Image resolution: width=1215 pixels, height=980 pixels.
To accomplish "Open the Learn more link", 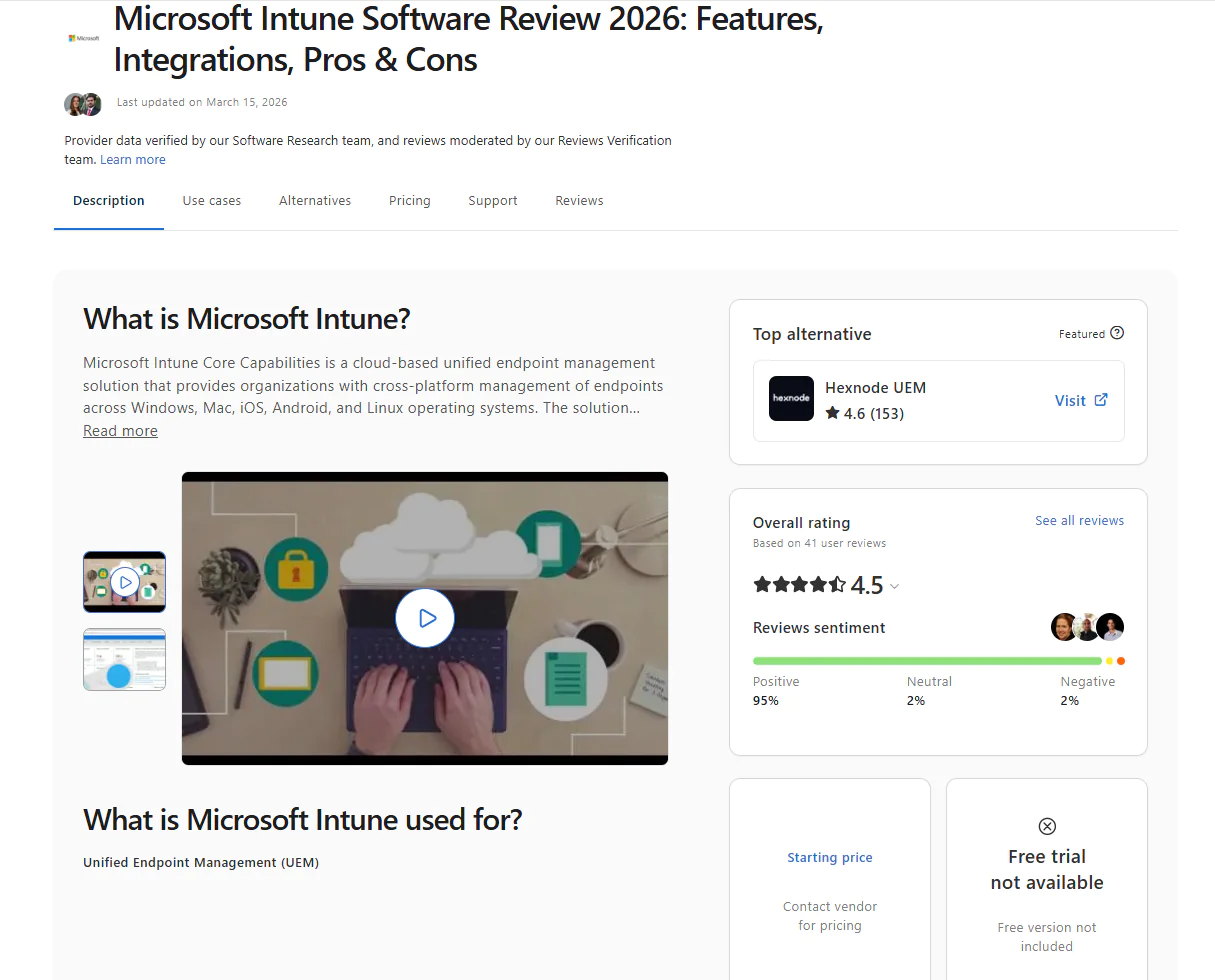I will click(133, 160).
